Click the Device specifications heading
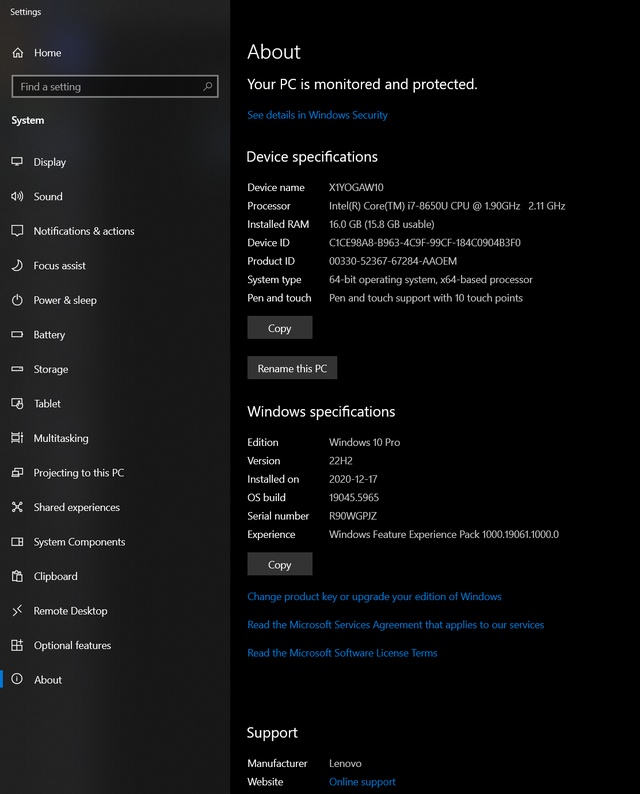 pos(312,157)
